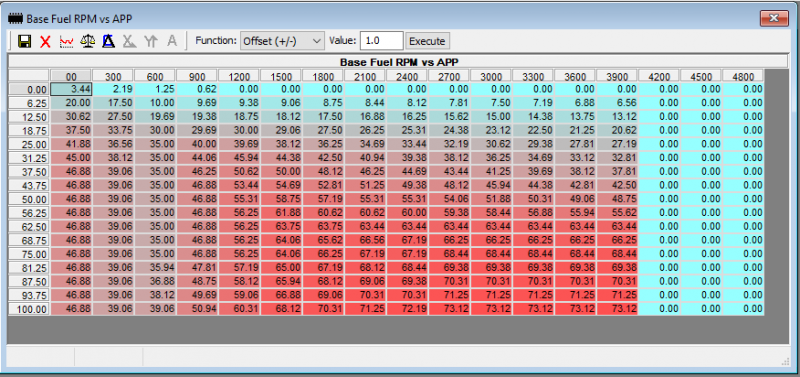Click the greyed X-axis toolbar icon
The image size is (800, 377).
pos(130,41)
